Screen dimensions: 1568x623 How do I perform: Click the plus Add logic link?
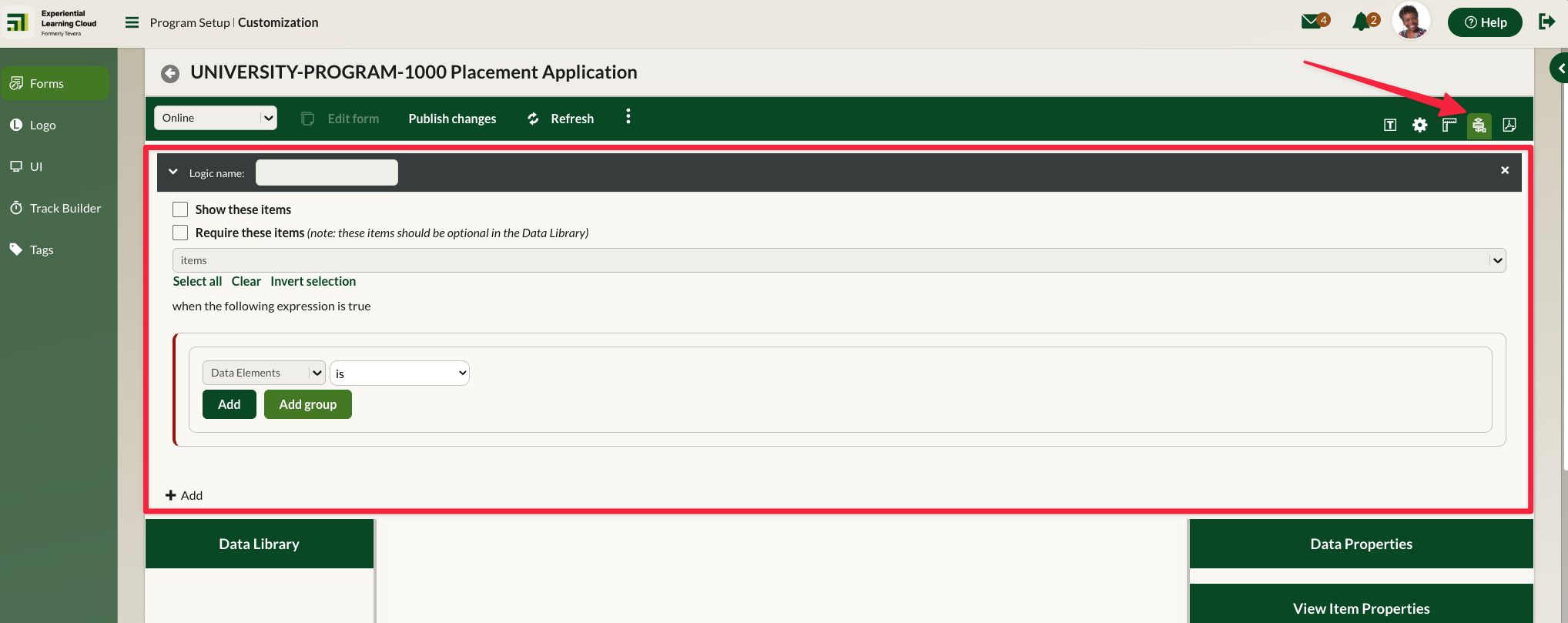click(x=184, y=495)
